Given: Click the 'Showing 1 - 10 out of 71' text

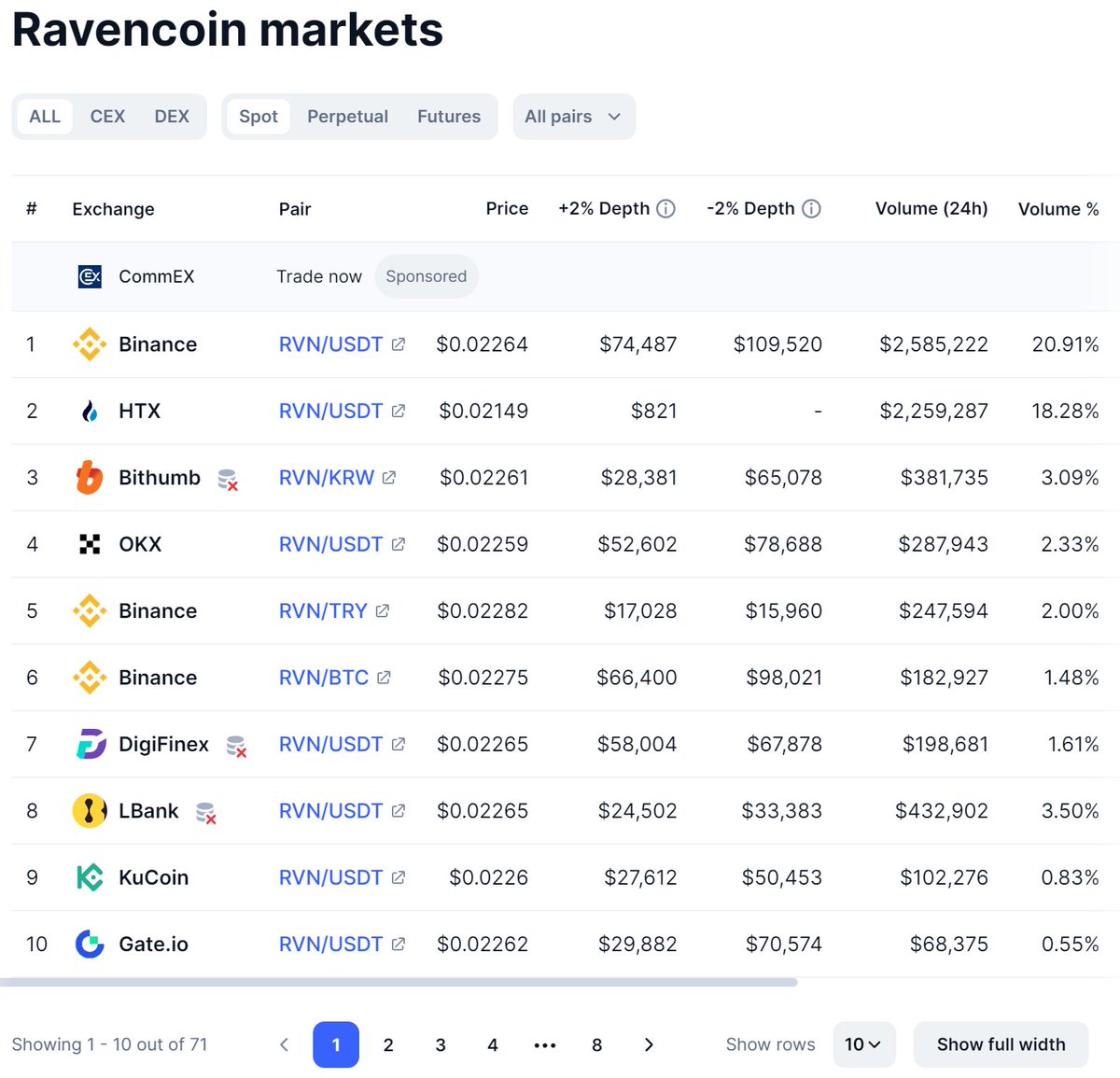Looking at the screenshot, I should point(109,1044).
